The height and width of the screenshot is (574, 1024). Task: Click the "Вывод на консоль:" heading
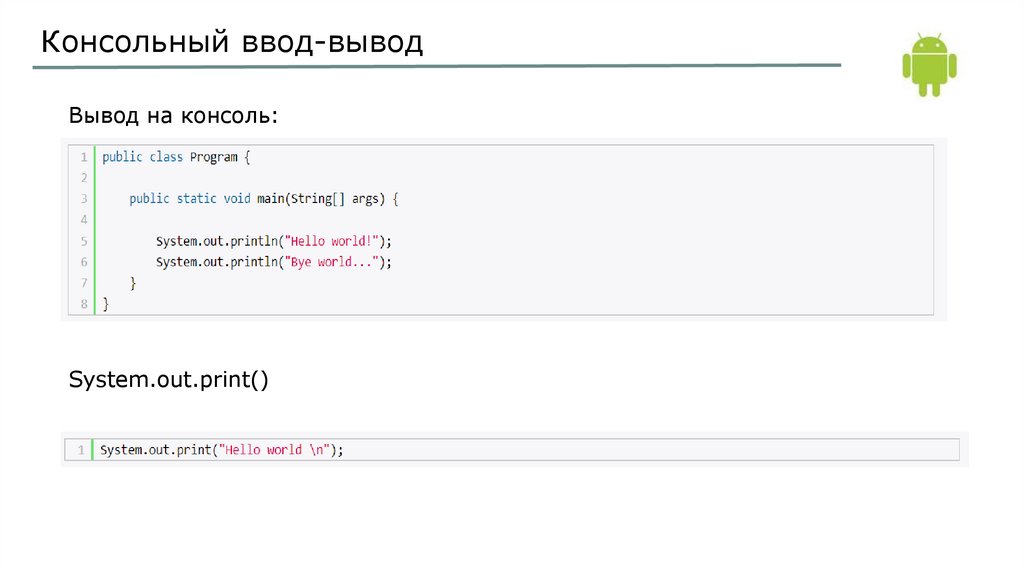point(172,116)
